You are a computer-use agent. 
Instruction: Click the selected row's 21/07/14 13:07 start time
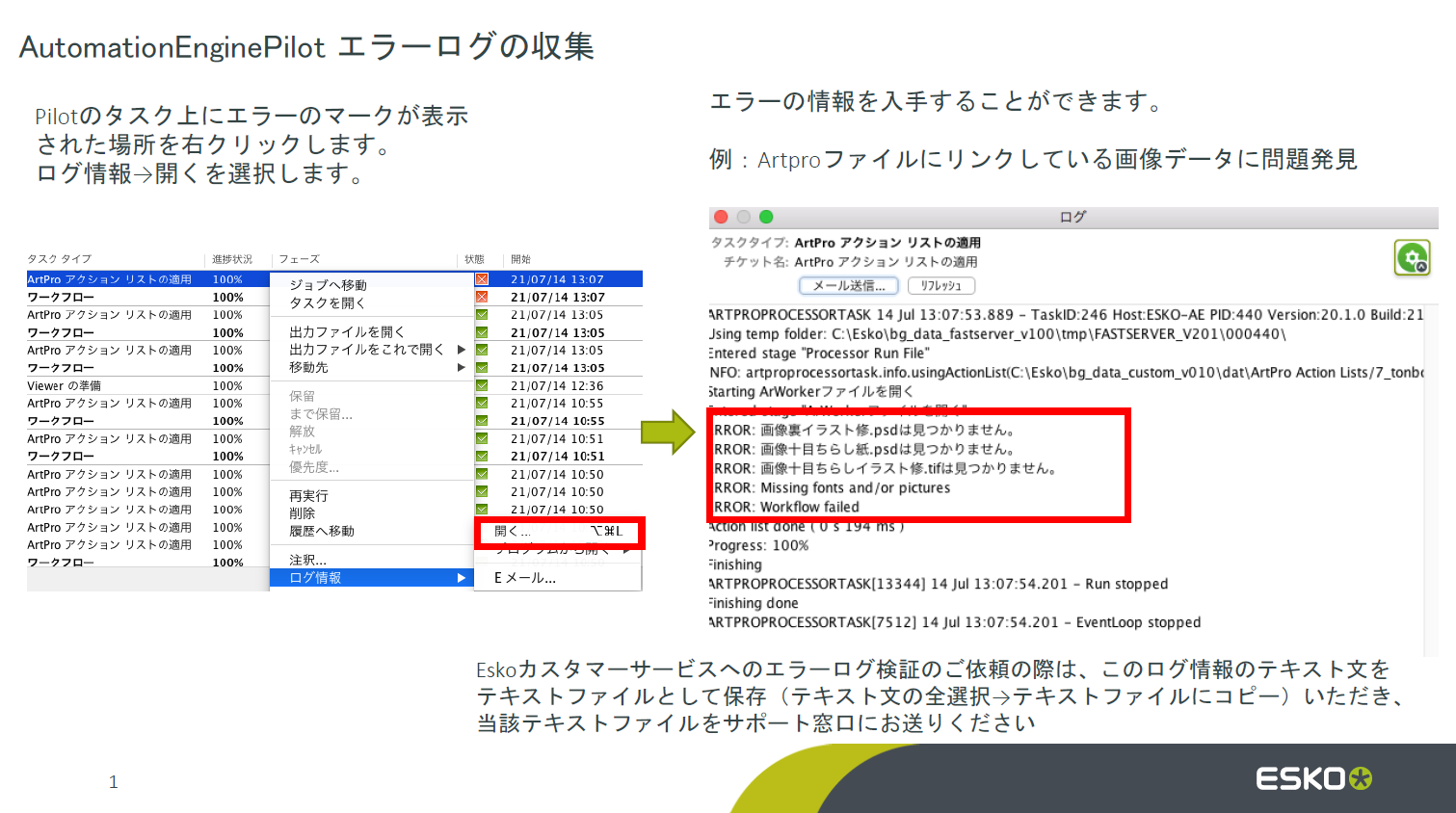557,279
